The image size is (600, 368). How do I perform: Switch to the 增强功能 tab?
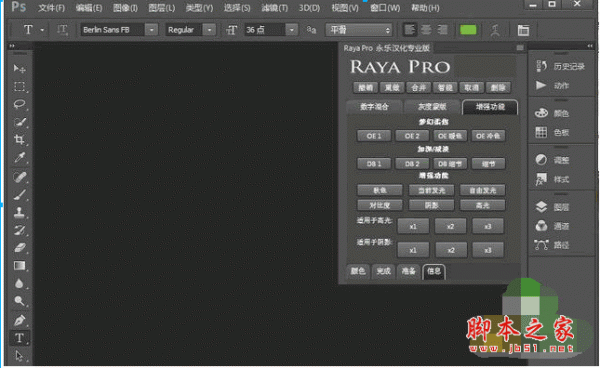click(x=490, y=107)
